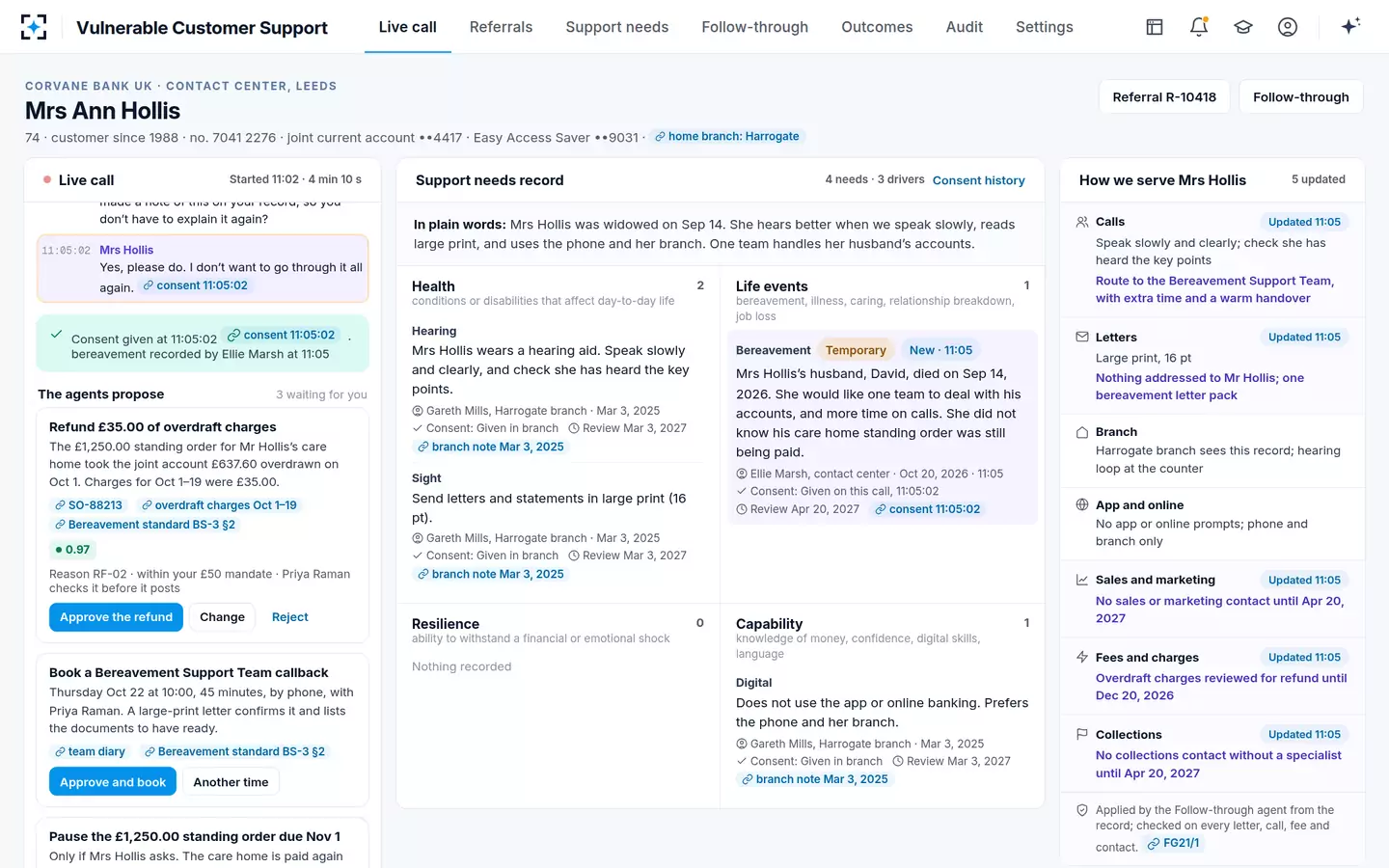Click the Collections flag icon
1389x868 pixels.
click(1082, 734)
